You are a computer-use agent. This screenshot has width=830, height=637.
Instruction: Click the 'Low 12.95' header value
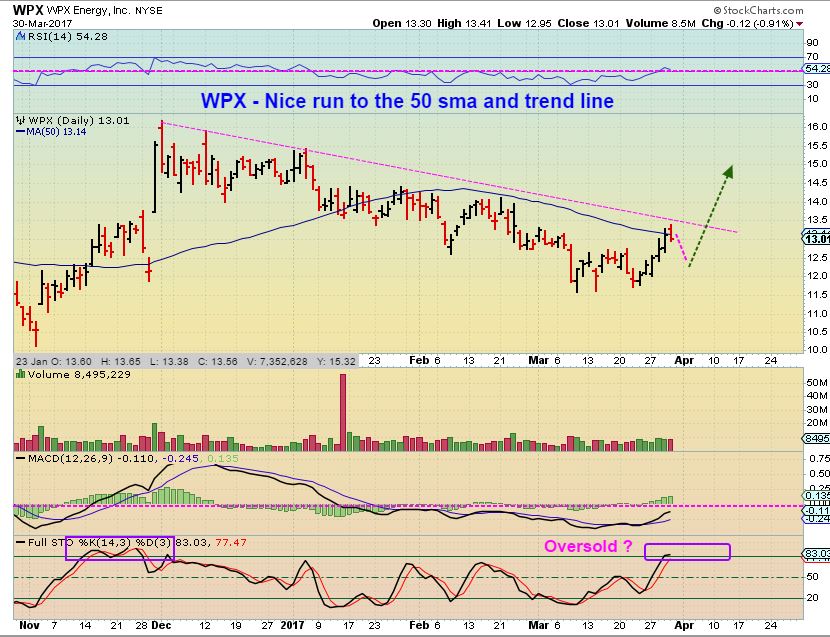525,23
